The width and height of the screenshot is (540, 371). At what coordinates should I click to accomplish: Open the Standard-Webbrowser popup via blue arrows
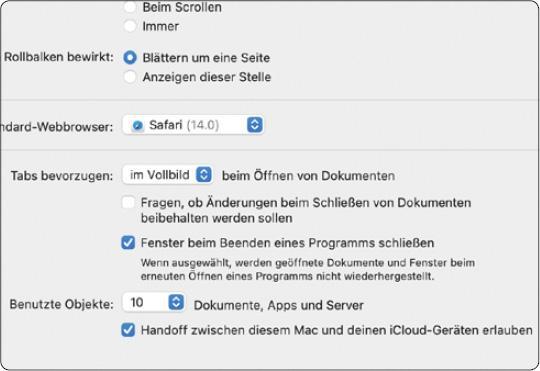tap(255, 125)
